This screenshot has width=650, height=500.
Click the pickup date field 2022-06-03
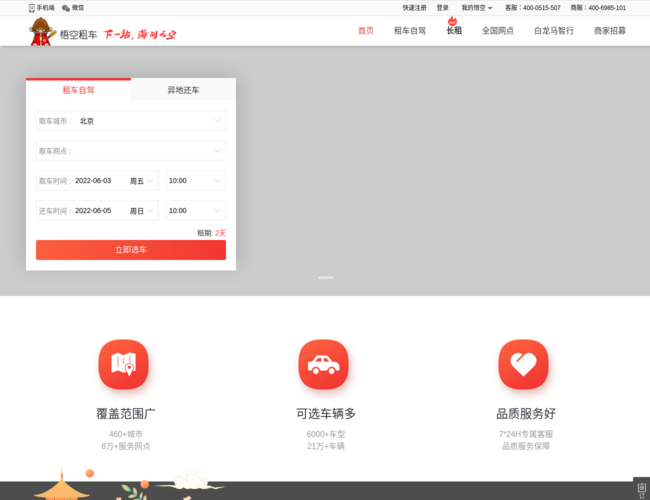coord(93,181)
